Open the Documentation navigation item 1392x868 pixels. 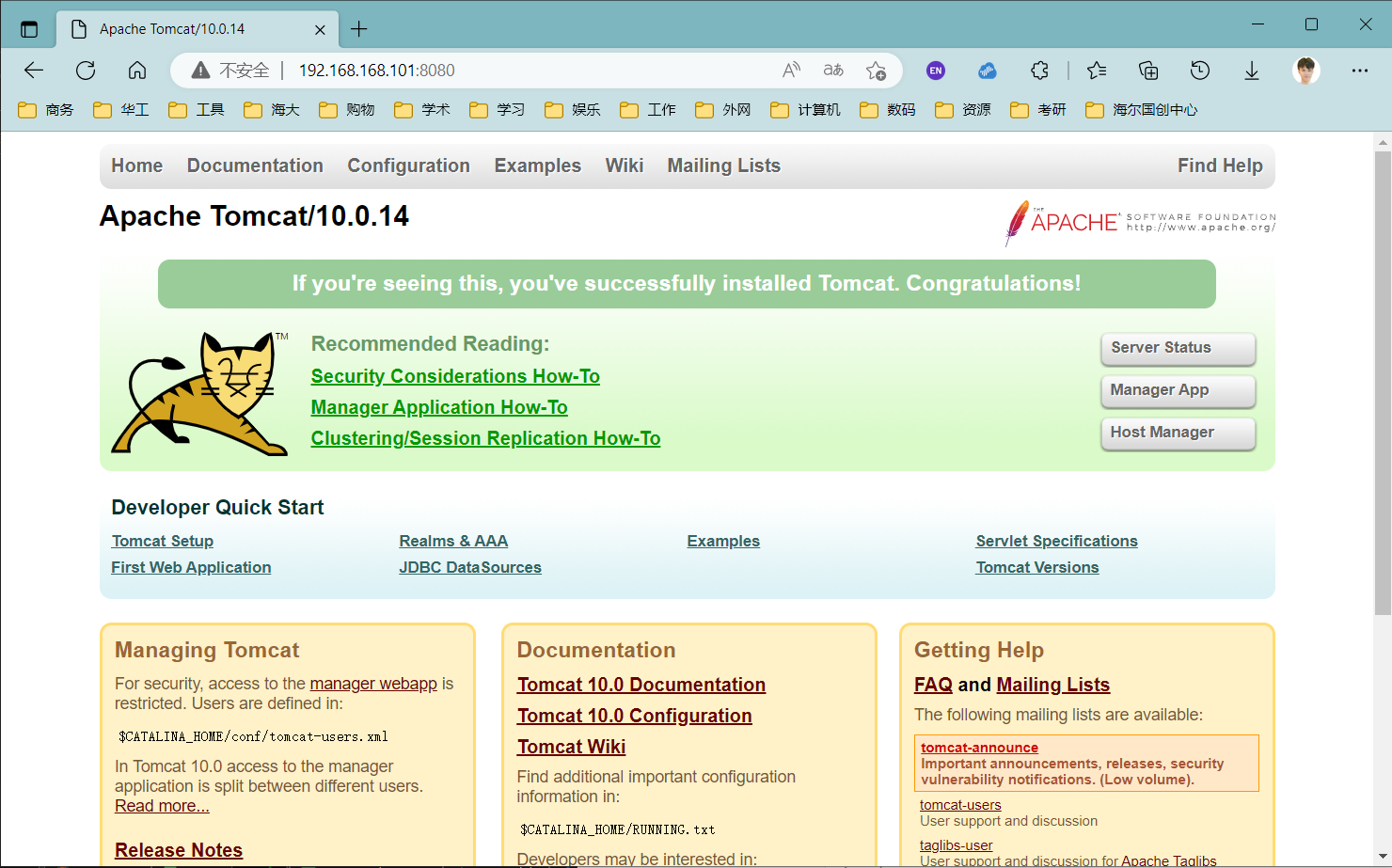(255, 166)
